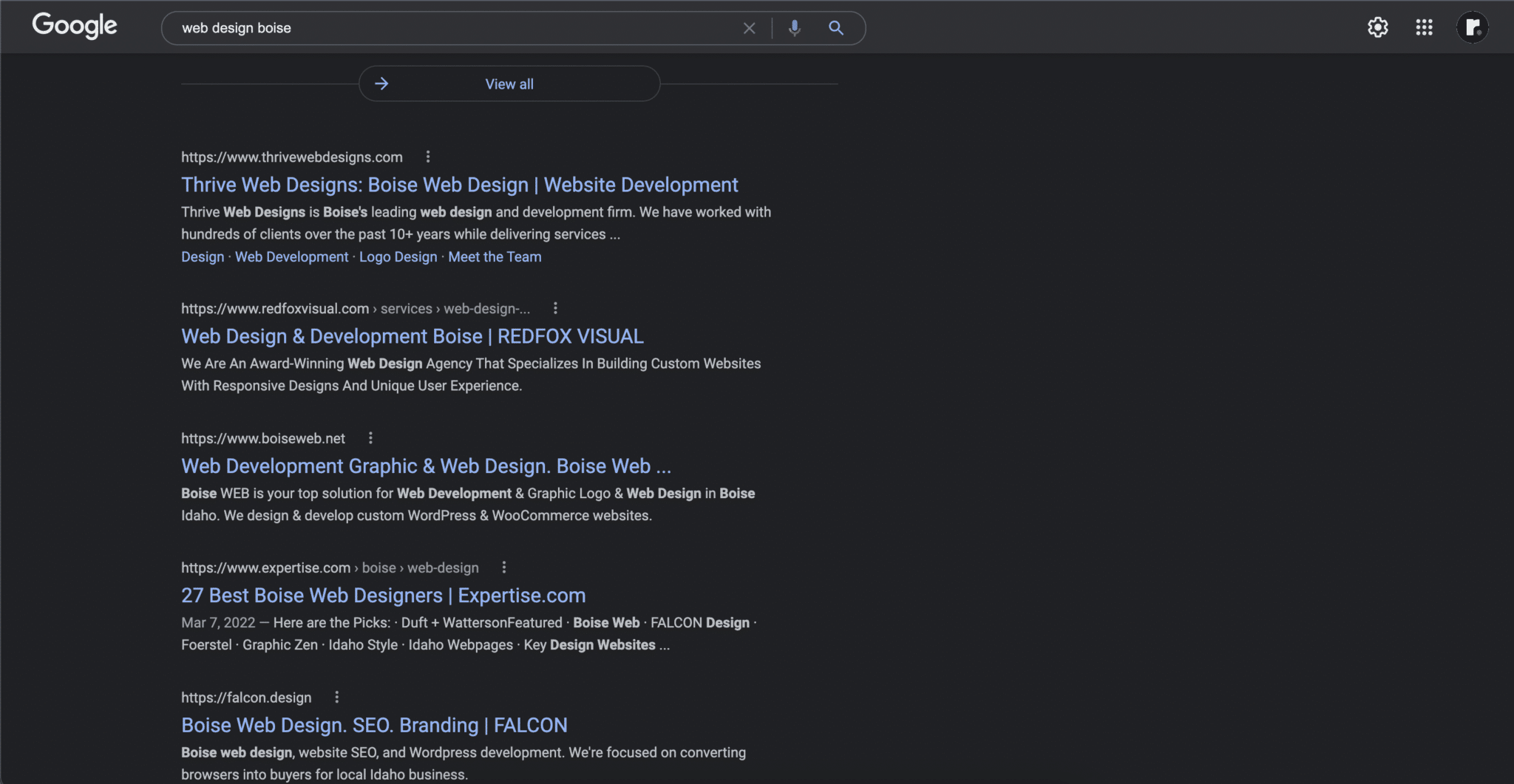Click the Meet the Team sitelink

[494, 256]
